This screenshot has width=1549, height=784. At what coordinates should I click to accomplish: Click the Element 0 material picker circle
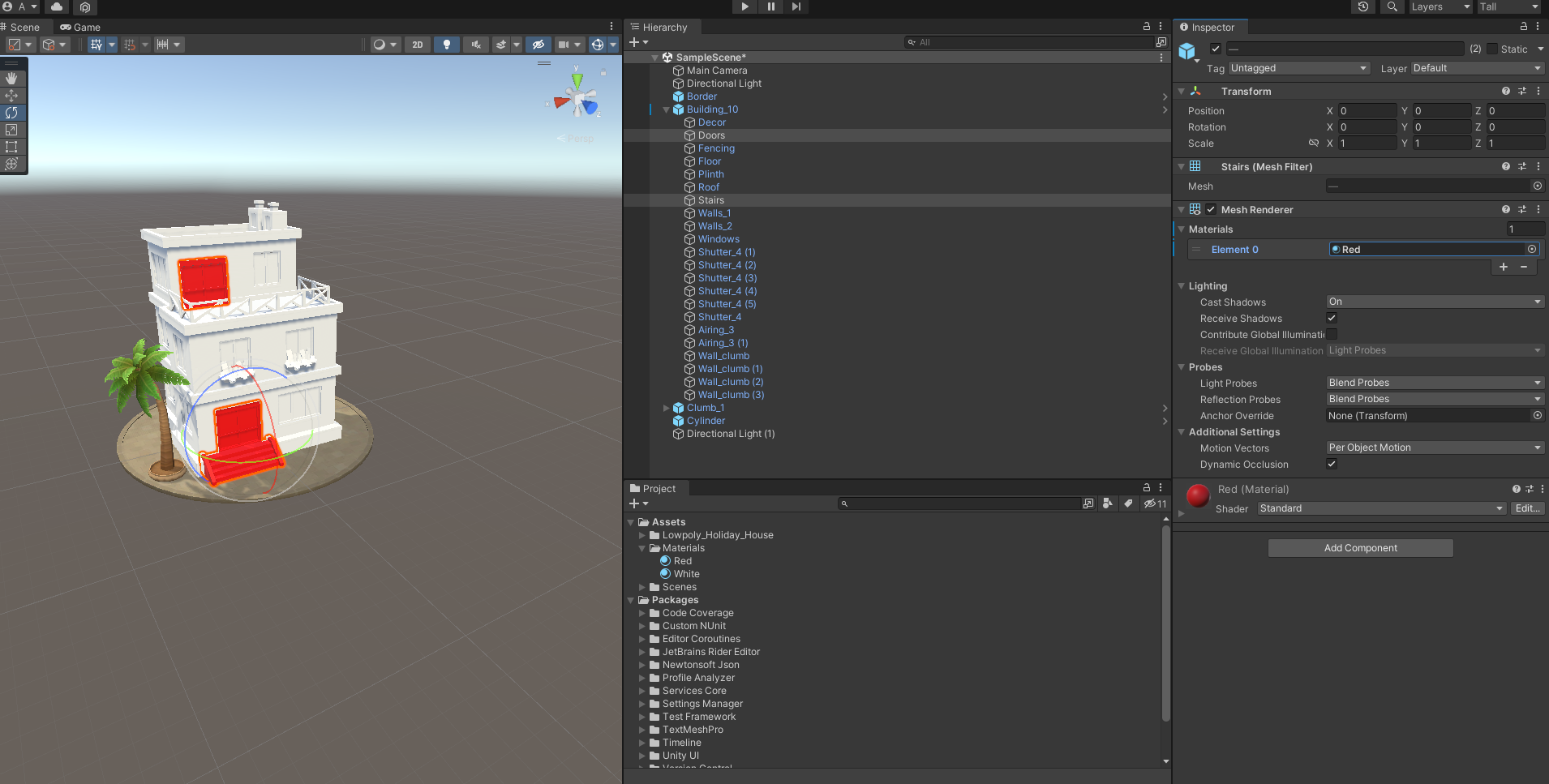1532,250
